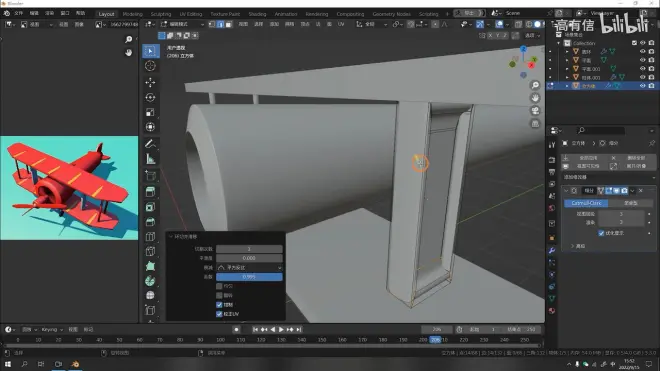
Task: Choose the Bevel tool
Action: [150, 222]
